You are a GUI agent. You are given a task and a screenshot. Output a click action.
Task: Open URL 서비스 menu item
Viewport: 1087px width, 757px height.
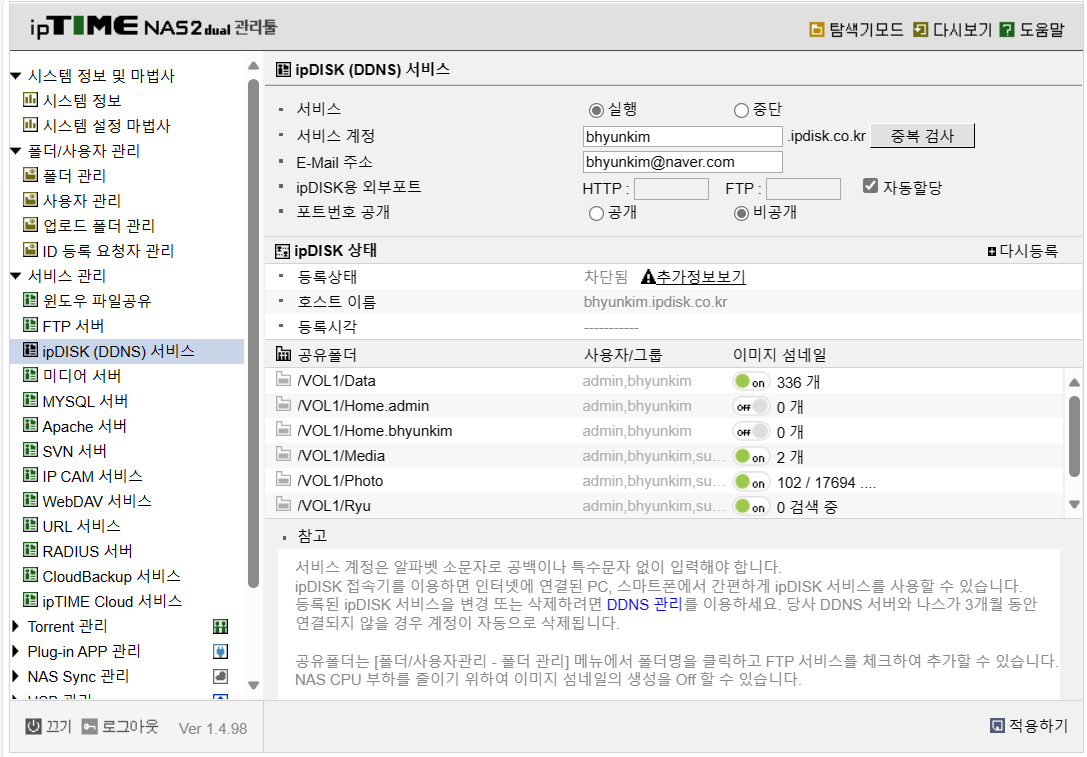click(x=81, y=525)
